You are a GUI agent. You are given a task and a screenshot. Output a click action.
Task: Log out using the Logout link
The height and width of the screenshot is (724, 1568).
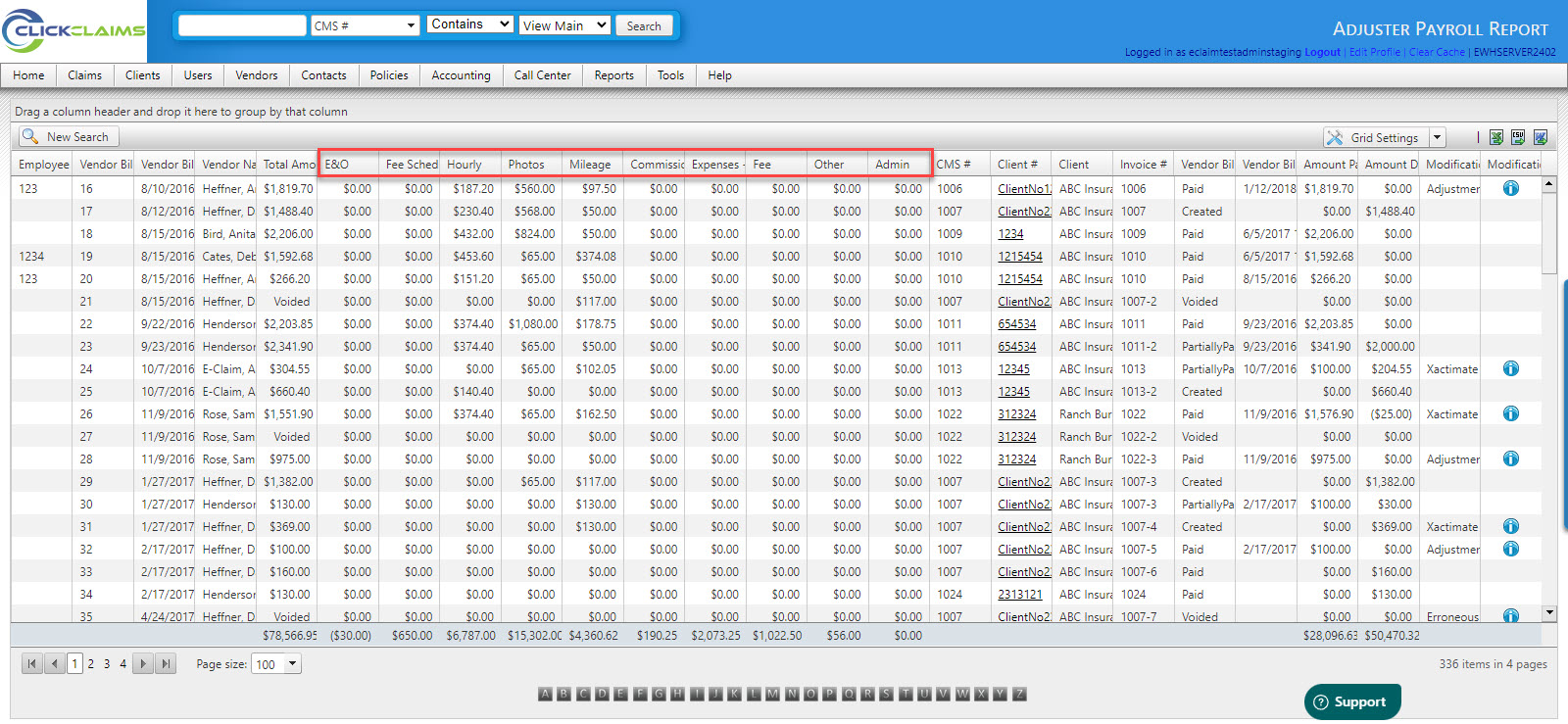tap(1322, 52)
